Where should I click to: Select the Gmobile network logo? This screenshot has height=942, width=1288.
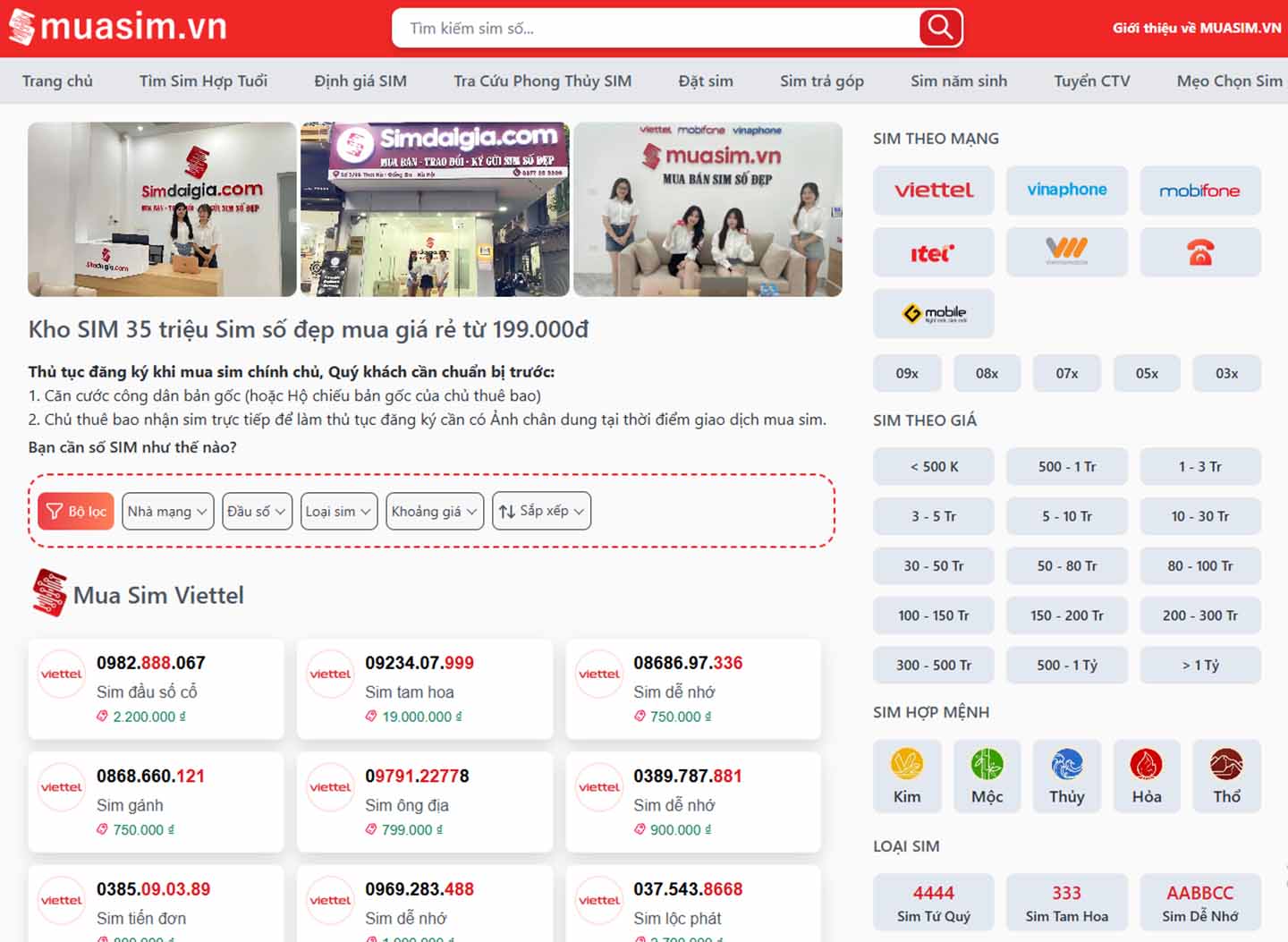tap(933, 313)
